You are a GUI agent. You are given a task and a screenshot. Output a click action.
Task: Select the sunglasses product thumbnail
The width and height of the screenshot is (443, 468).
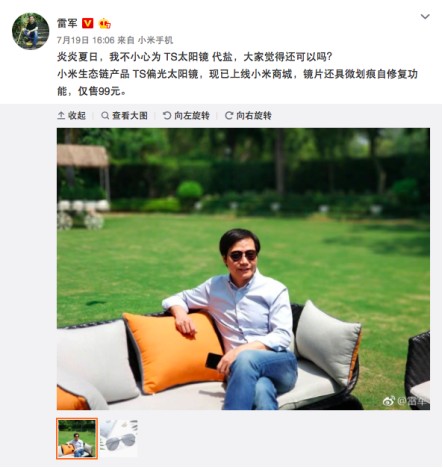[119, 439]
